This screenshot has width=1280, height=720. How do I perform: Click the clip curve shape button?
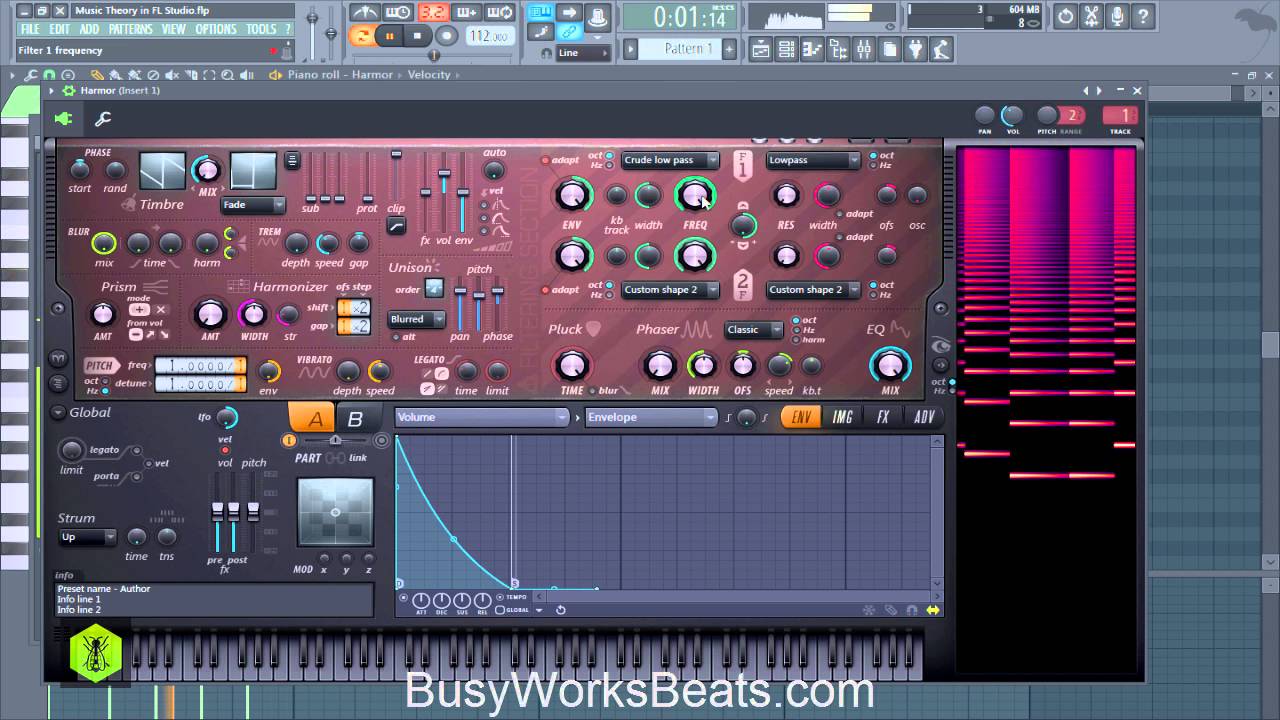coord(396,228)
